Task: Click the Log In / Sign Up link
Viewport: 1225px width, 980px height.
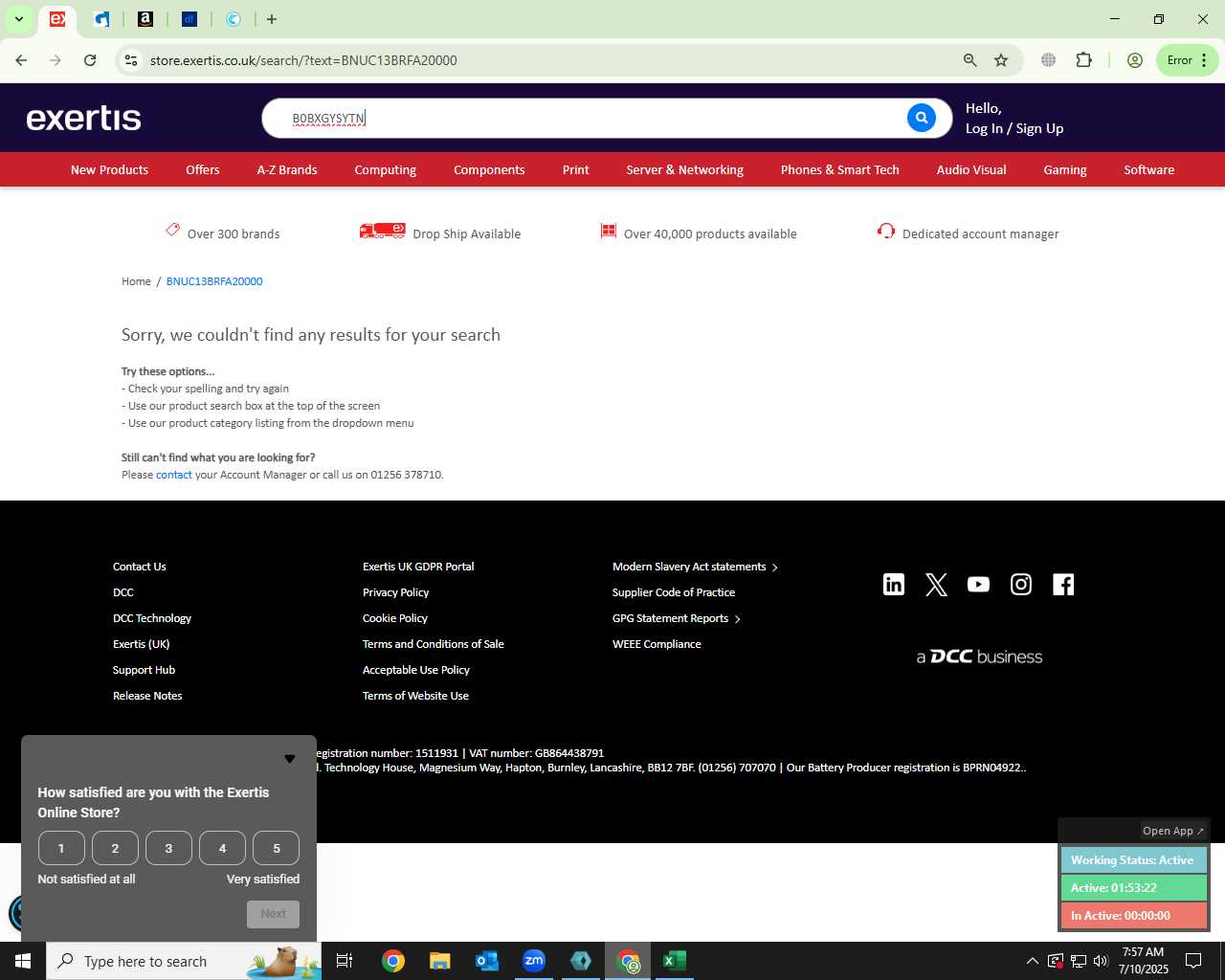Action: tap(1014, 128)
